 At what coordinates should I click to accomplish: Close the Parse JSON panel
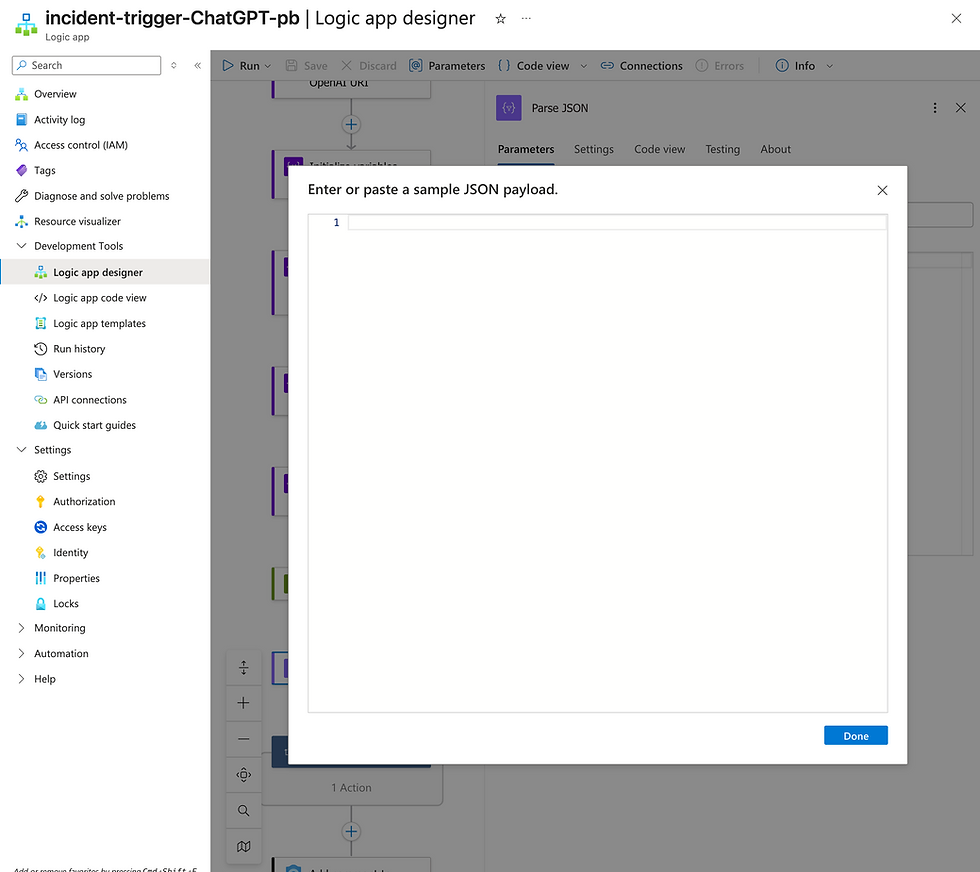coord(961,108)
